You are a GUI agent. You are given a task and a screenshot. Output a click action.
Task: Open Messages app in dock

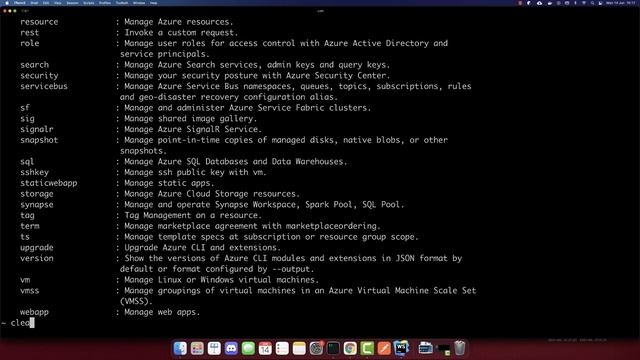(248, 348)
